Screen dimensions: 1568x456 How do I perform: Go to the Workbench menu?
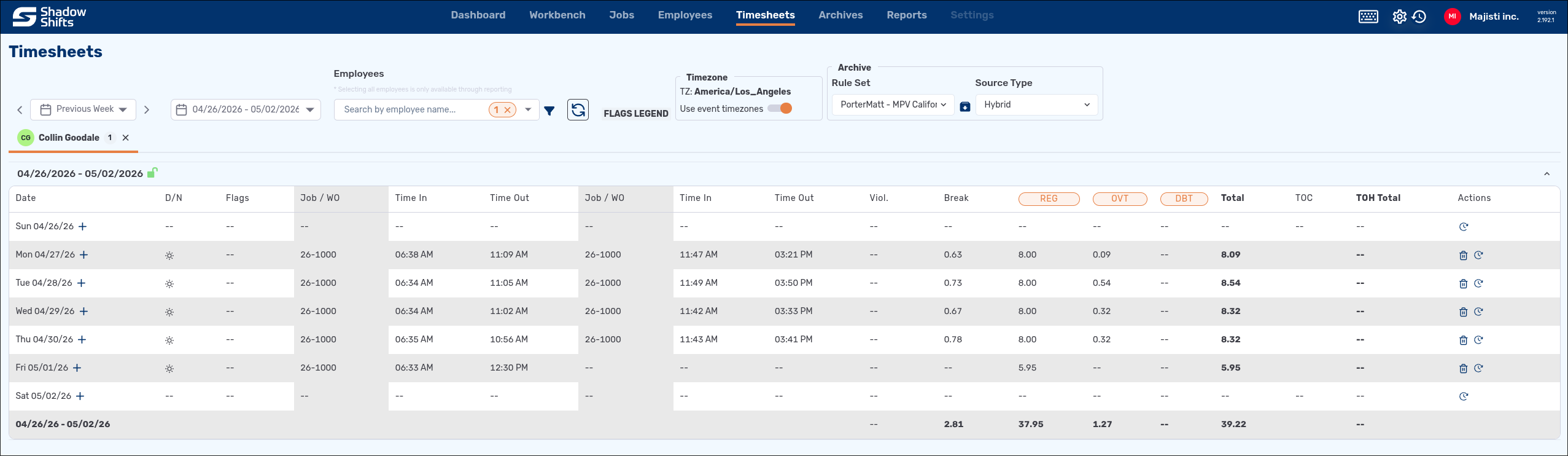tap(557, 15)
